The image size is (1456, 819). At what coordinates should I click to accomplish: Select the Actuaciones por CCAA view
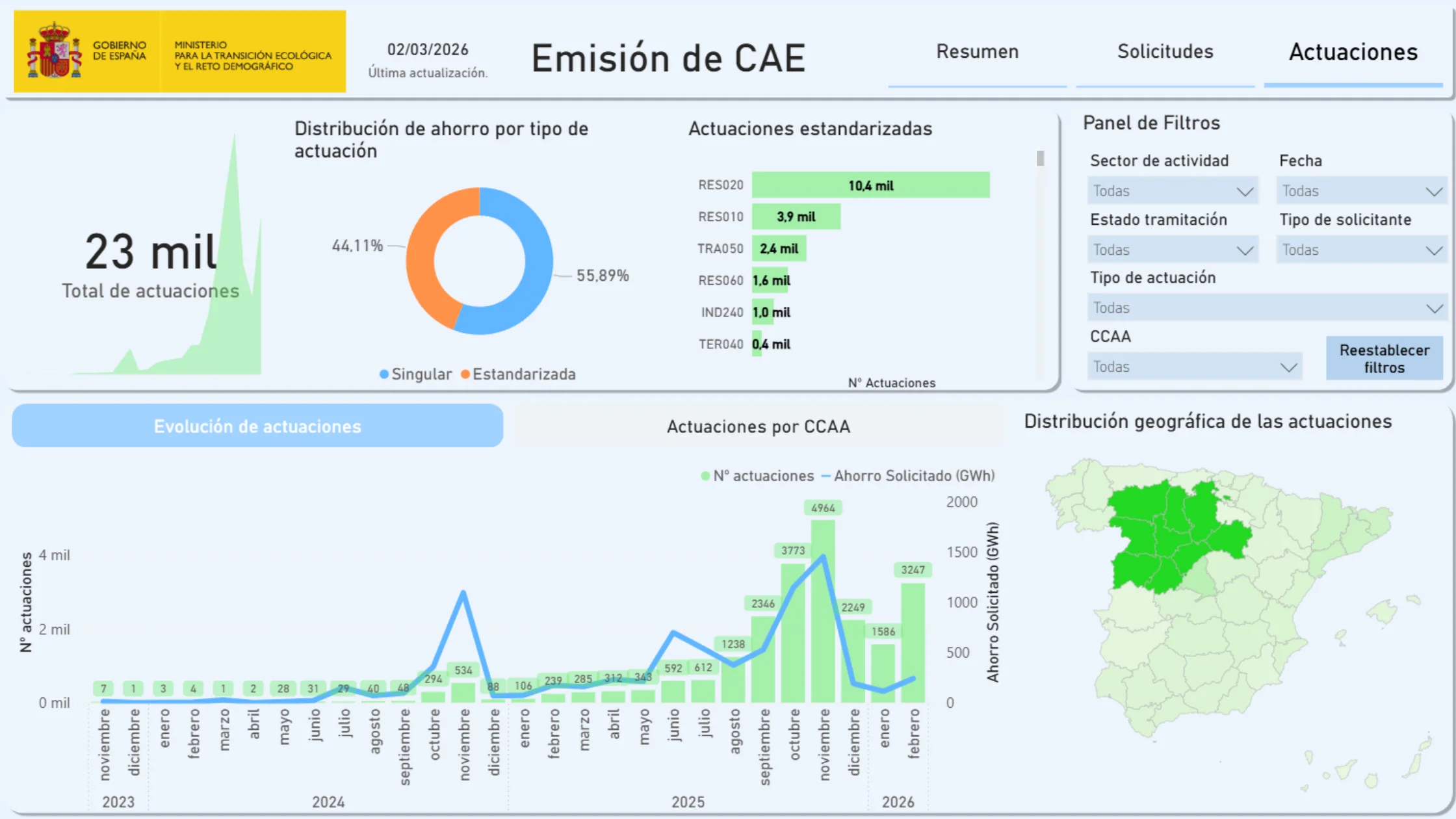coord(758,426)
